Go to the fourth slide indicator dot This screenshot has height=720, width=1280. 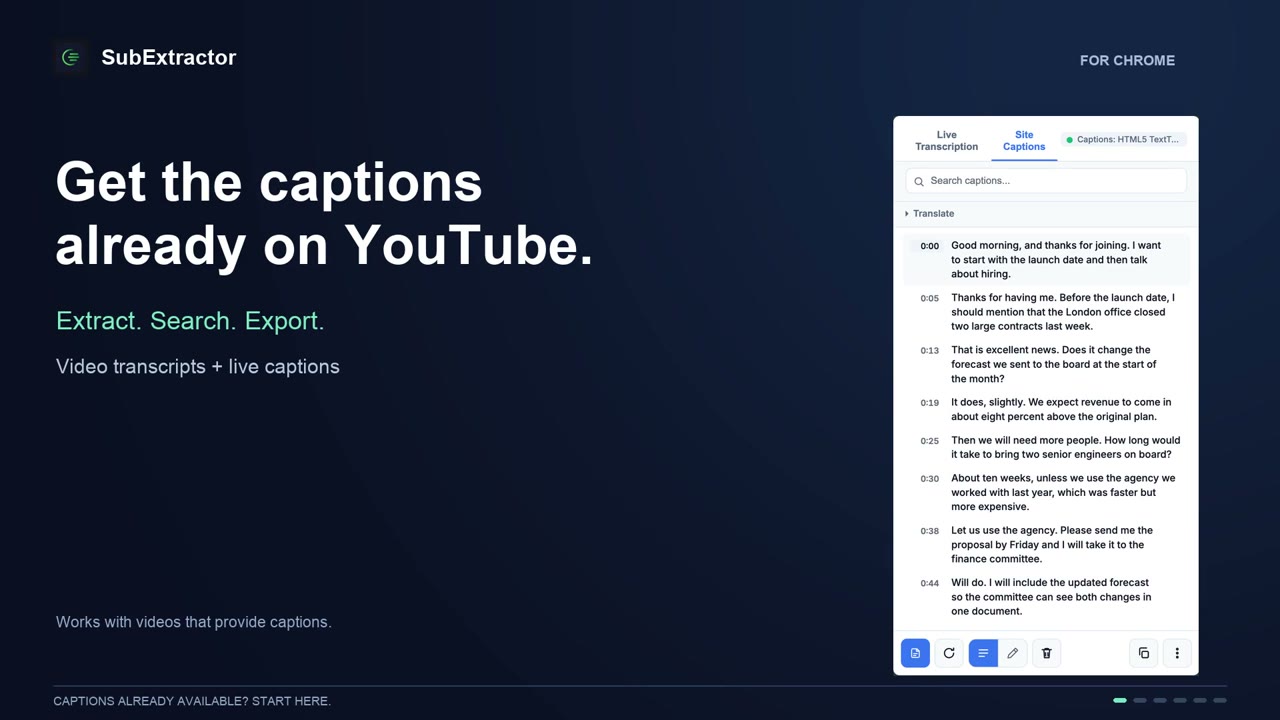coord(1180,700)
